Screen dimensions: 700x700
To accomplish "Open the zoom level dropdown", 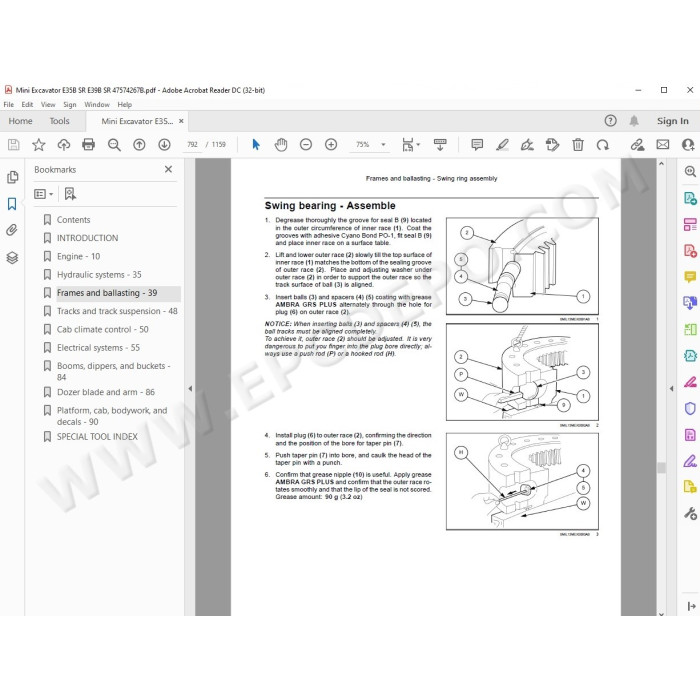I will [383, 145].
